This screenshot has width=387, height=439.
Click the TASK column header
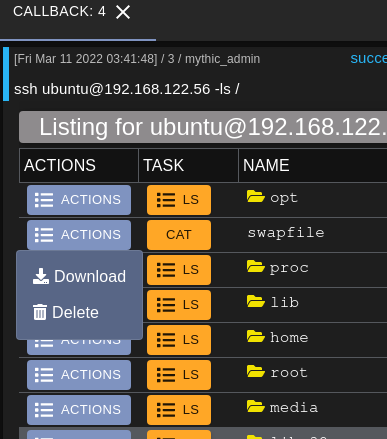point(188,165)
